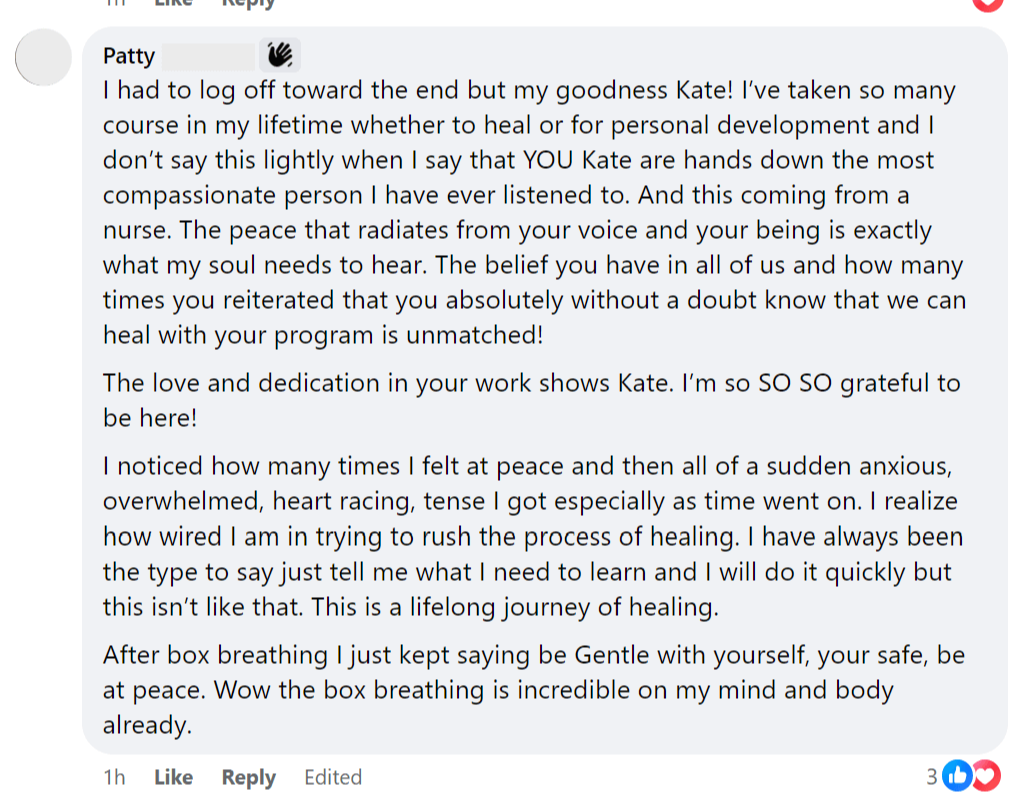View edit history via the Edited label
The height and width of the screenshot is (799, 1022).
point(333,777)
